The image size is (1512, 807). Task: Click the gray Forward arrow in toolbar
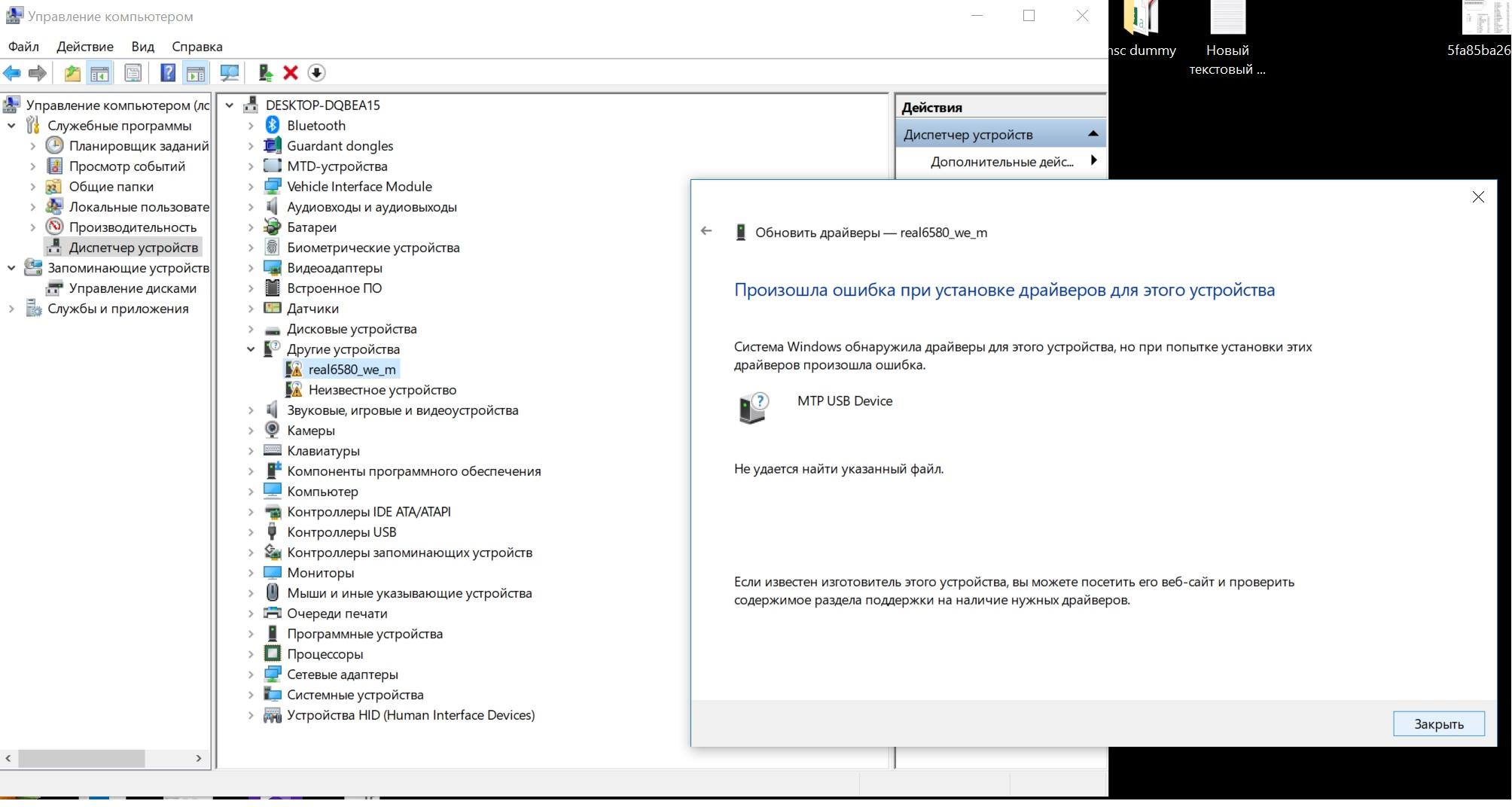coord(37,73)
